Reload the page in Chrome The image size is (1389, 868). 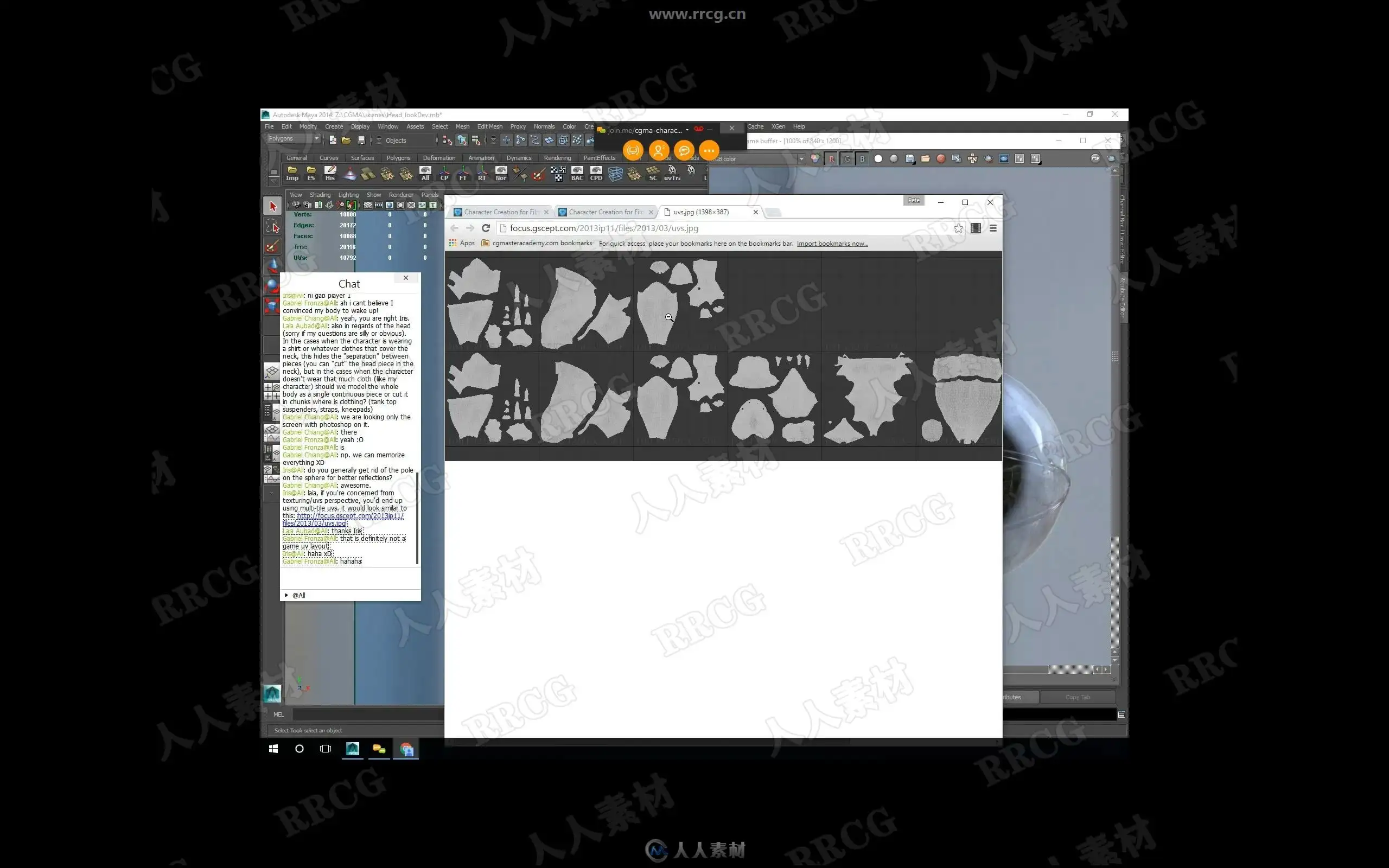tap(486, 228)
